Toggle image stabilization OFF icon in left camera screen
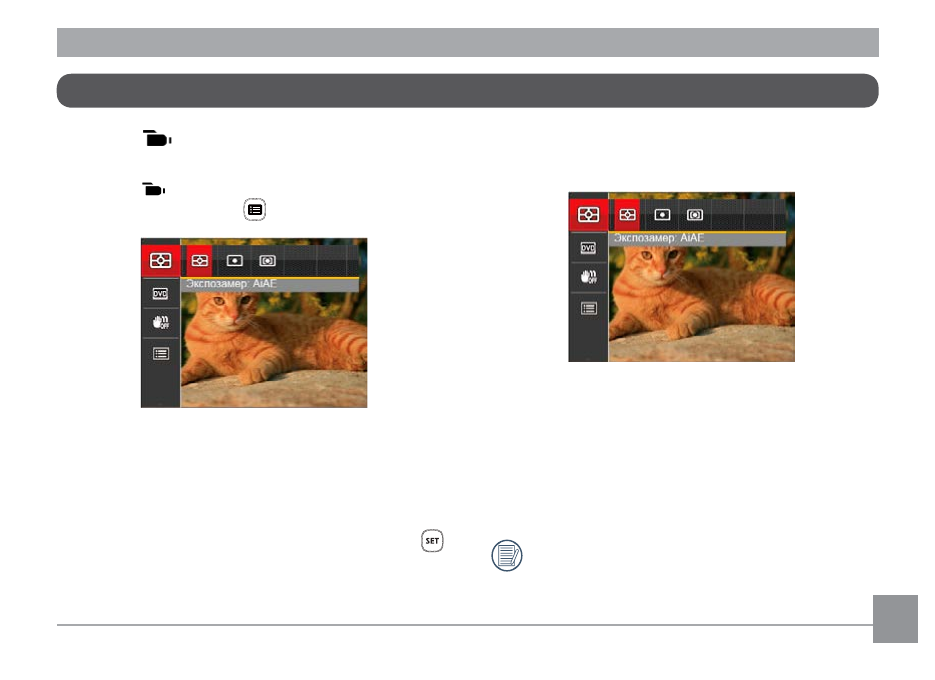 point(161,323)
